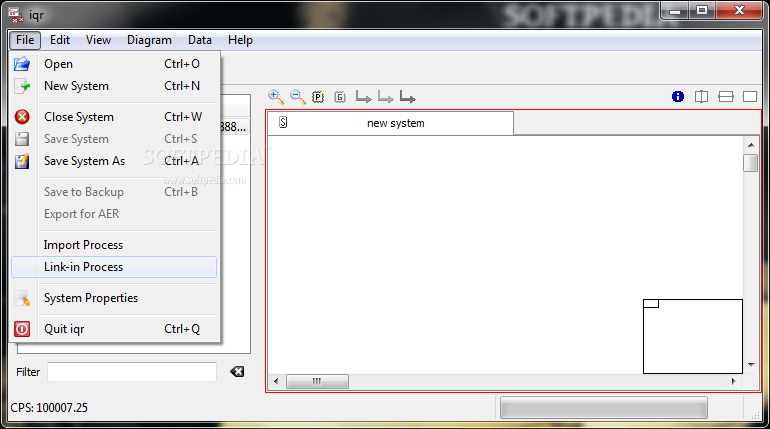Maximize the iqr window
This screenshot has height=429, width=770.
(702, 10)
